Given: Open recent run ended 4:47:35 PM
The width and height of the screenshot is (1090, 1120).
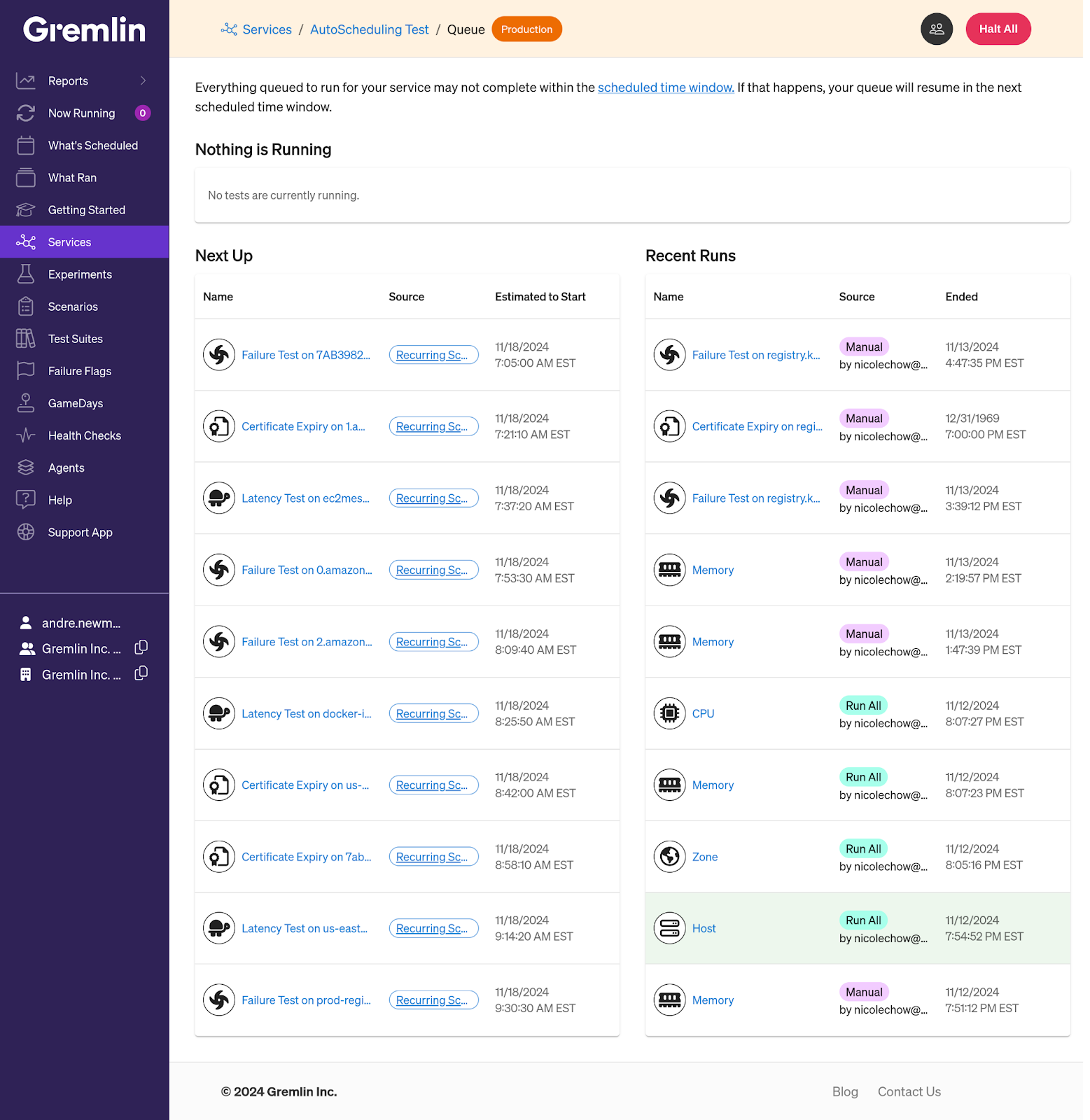Looking at the screenshot, I should tap(756, 356).
